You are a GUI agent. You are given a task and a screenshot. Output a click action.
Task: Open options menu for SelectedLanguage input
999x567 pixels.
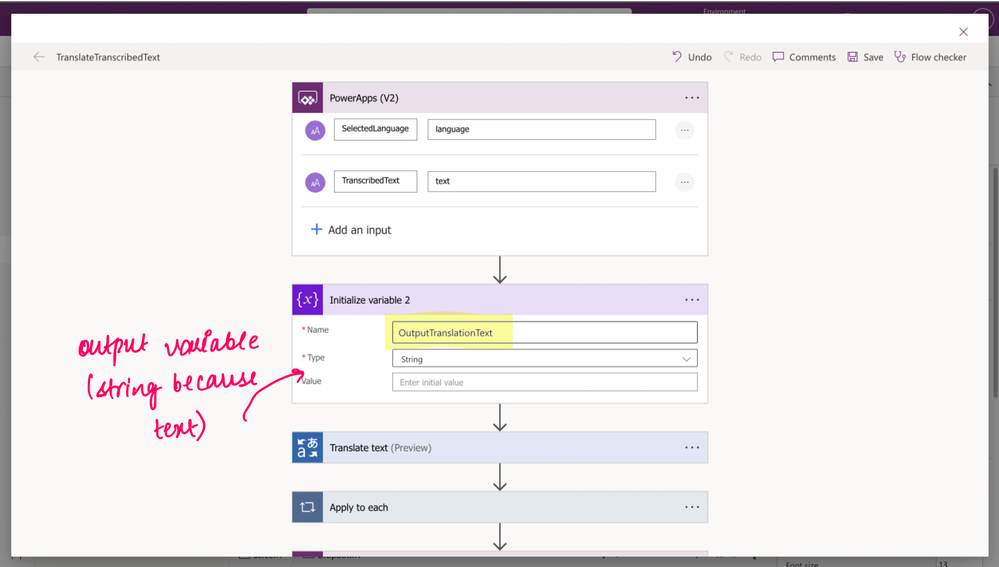pyautogui.click(x=684, y=130)
